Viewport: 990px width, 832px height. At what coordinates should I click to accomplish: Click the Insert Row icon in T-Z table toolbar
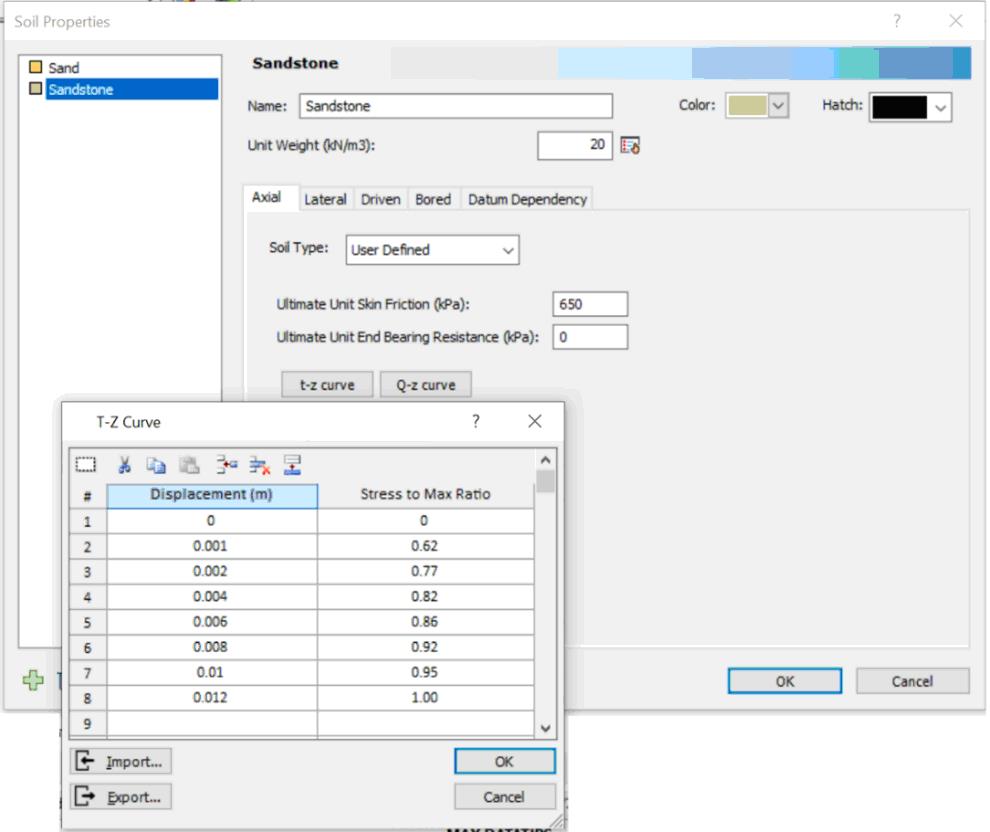click(228, 465)
